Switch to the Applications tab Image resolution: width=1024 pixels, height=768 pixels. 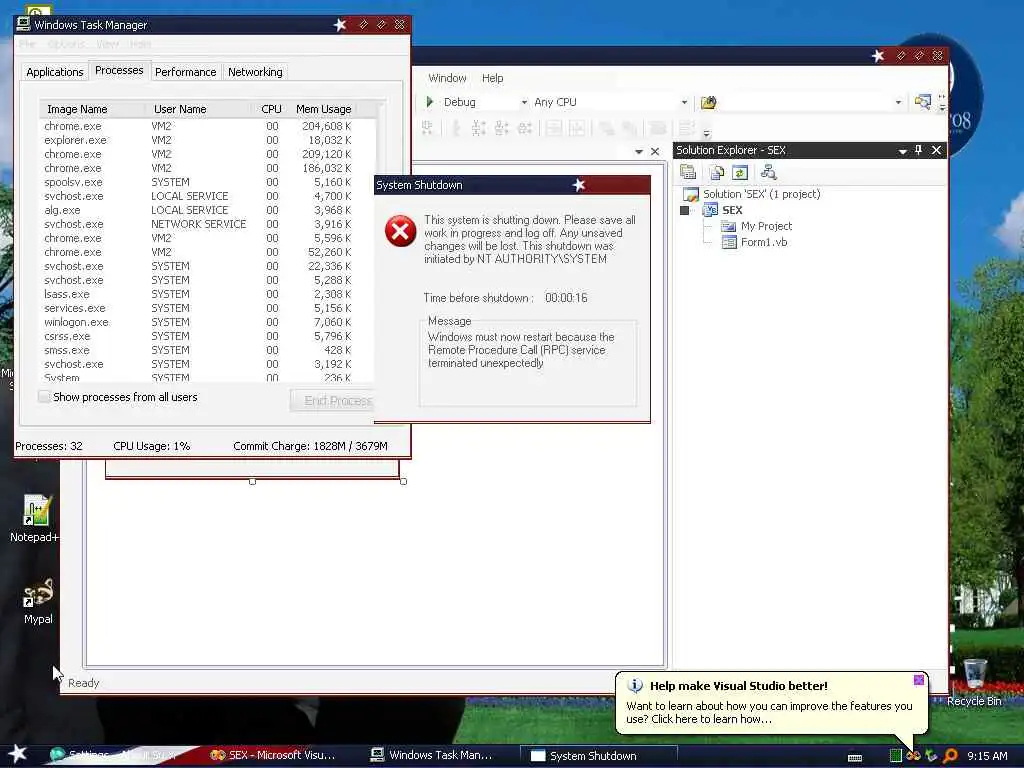[55, 72]
